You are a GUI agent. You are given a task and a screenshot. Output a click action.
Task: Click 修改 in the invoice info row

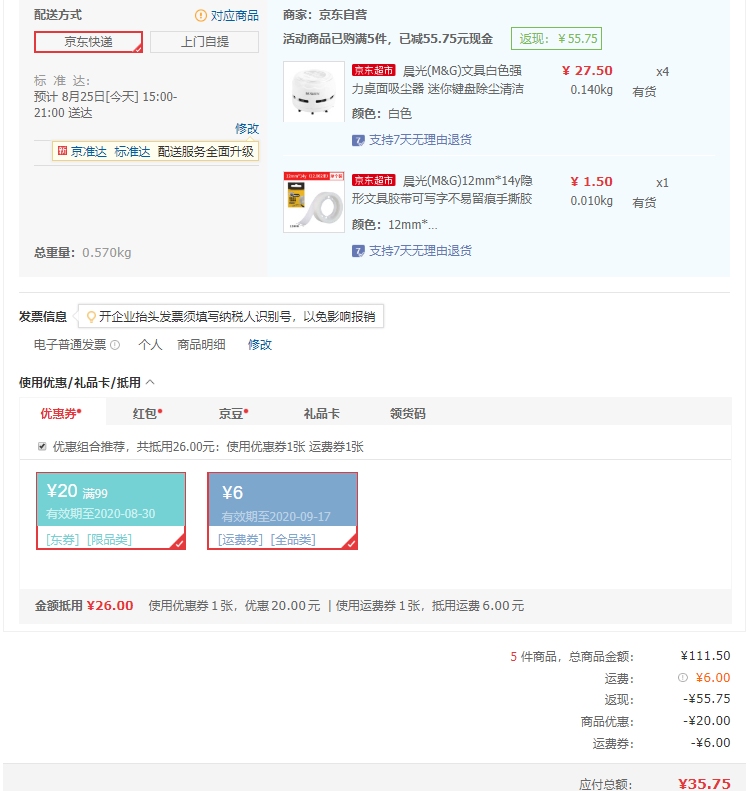(259, 345)
